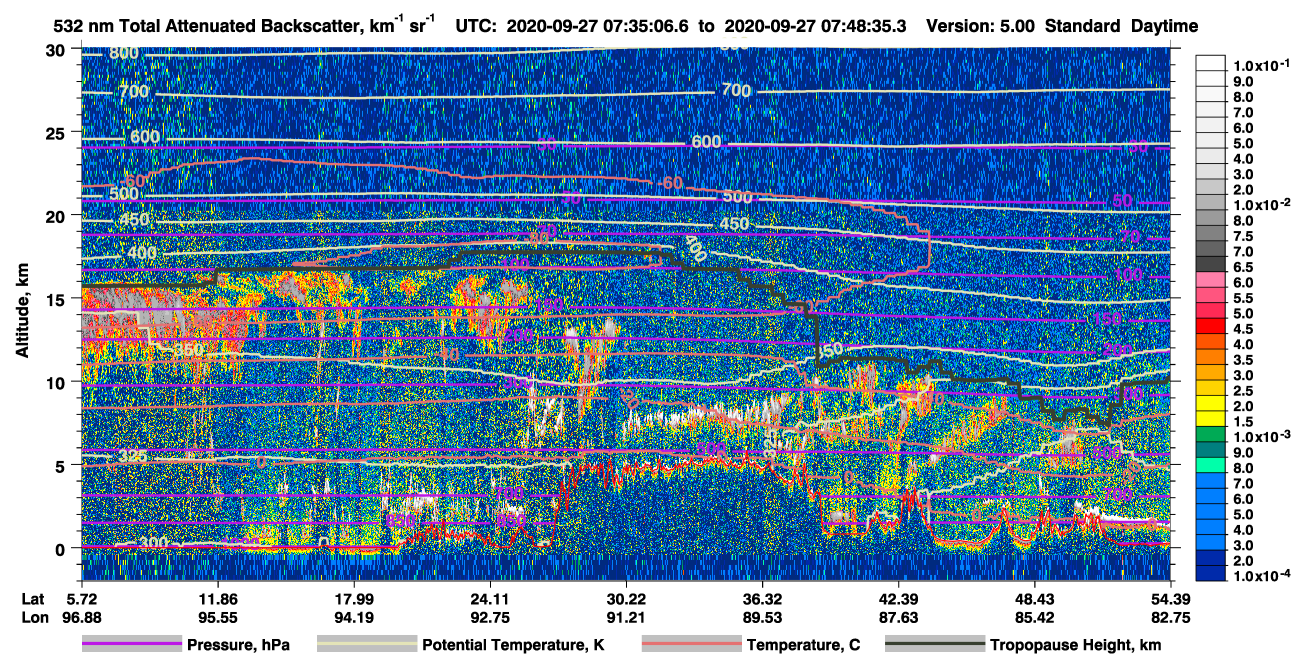Image resolution: width=1300 pixels, height=667 pixels.
Task: Click the 'Tropopause Height, km' legend label
Action: [1076, 645]
